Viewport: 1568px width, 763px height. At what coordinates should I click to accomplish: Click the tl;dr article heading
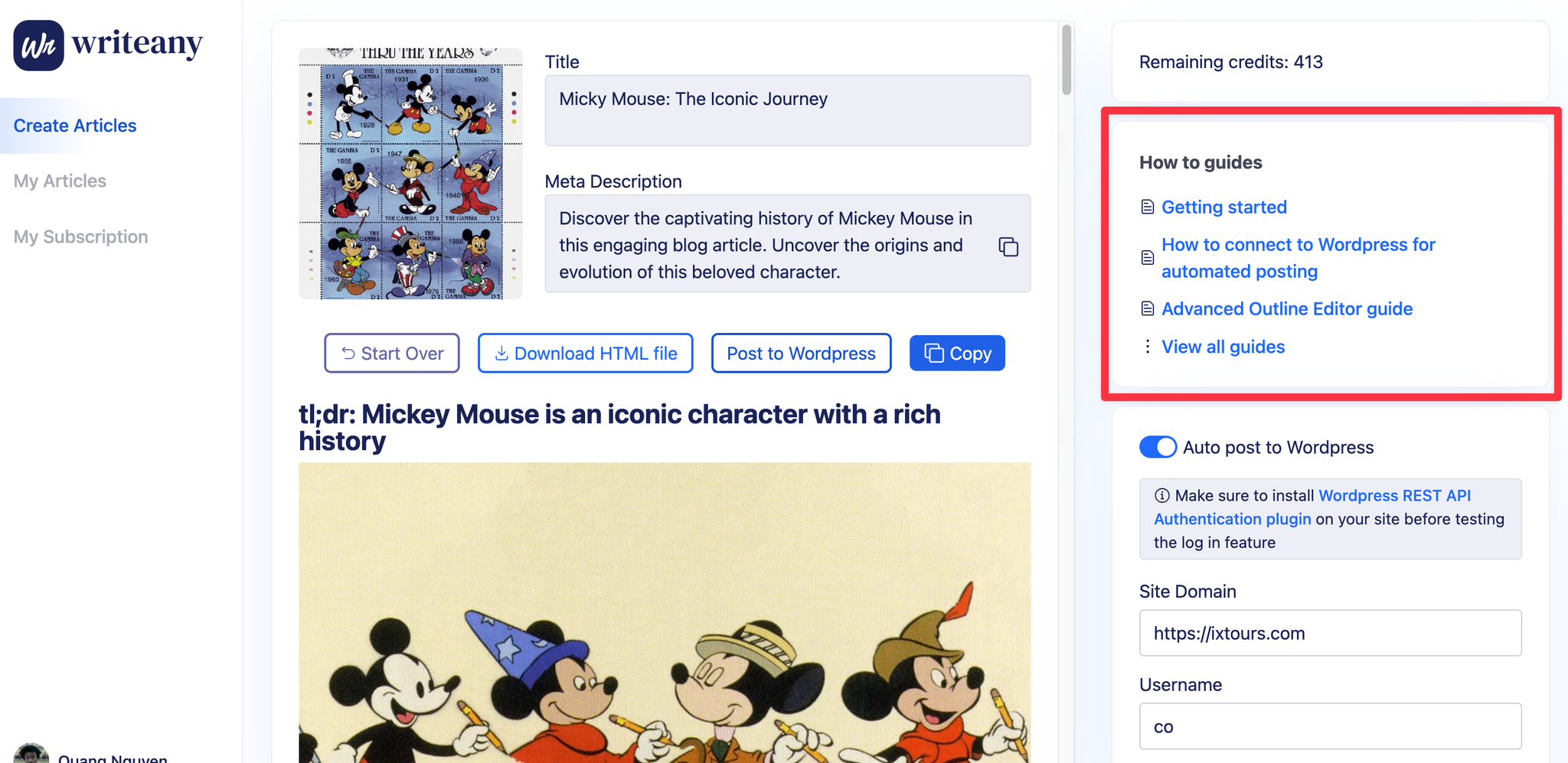[x=619, y=427]
